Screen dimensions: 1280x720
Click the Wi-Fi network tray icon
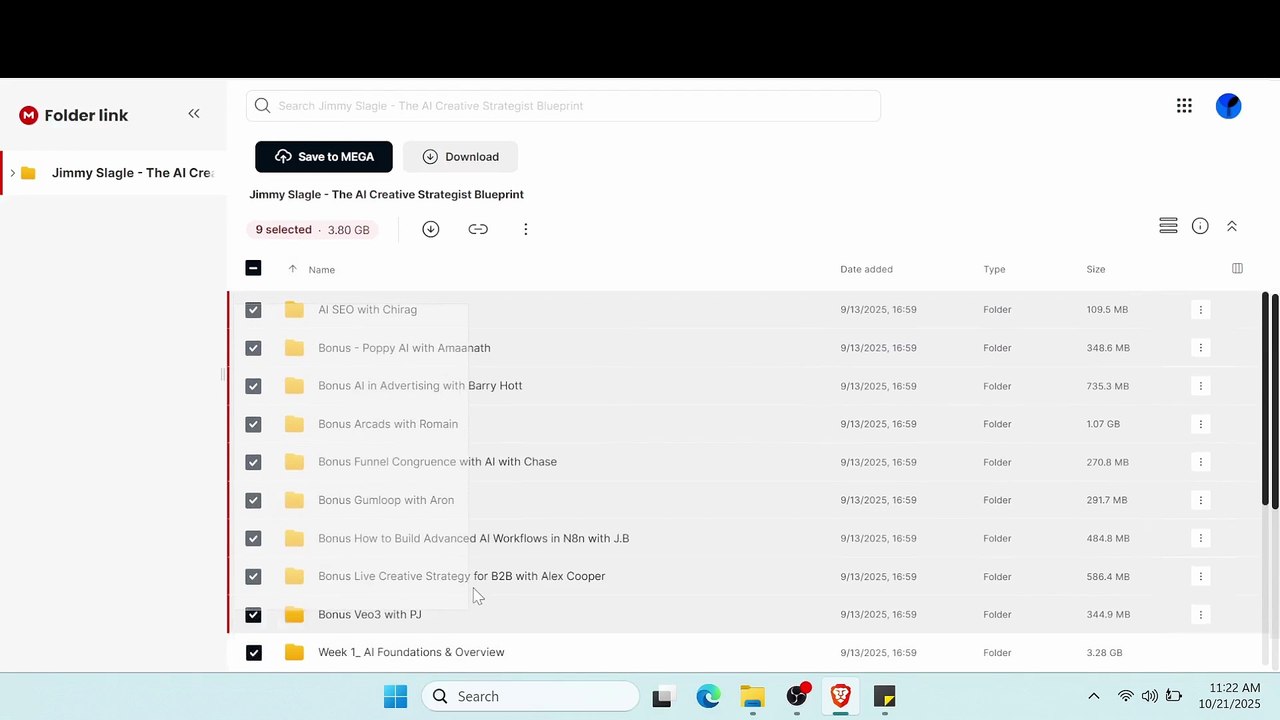1125,696
